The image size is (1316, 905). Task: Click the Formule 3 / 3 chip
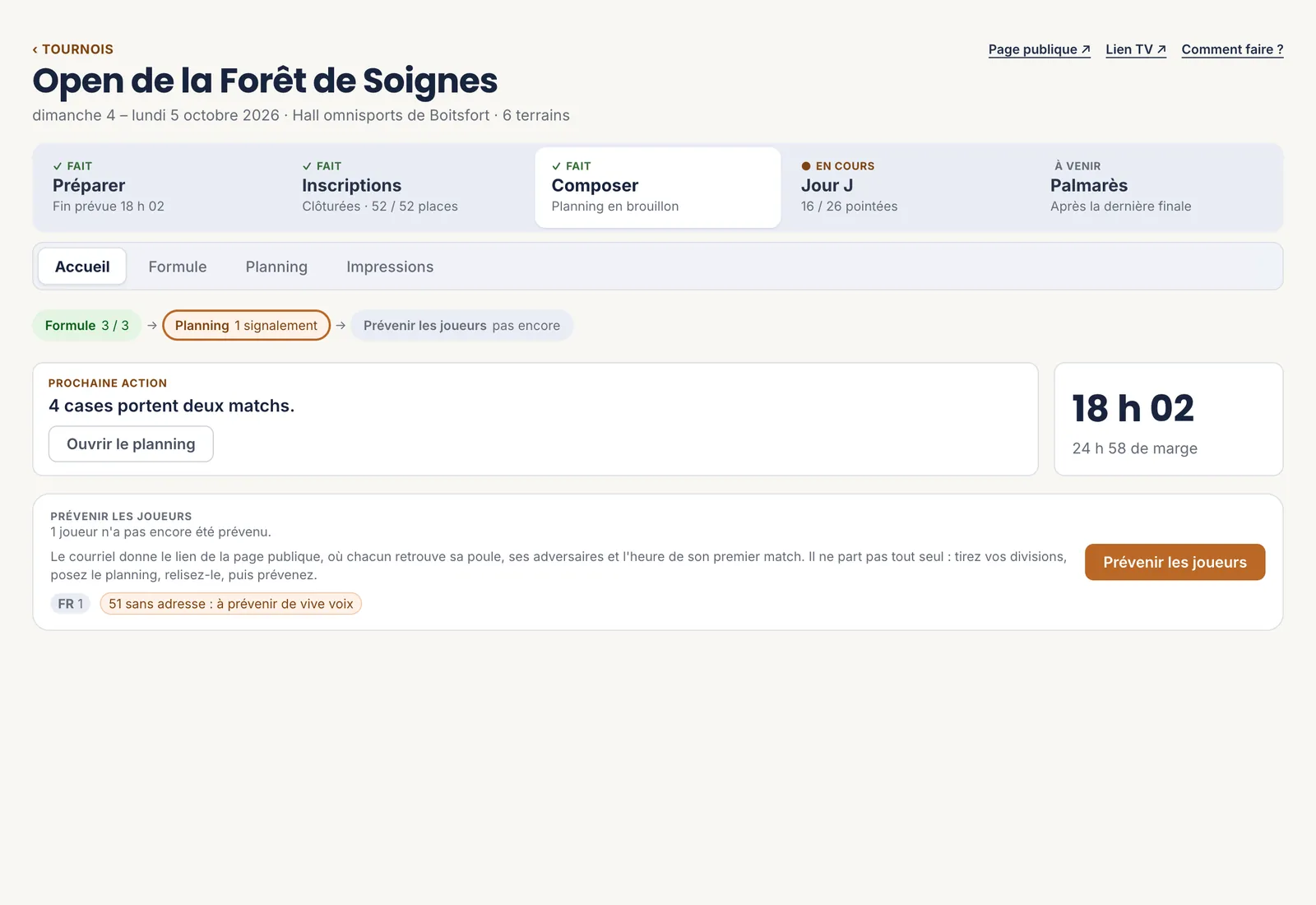click(x=87, y=325)
